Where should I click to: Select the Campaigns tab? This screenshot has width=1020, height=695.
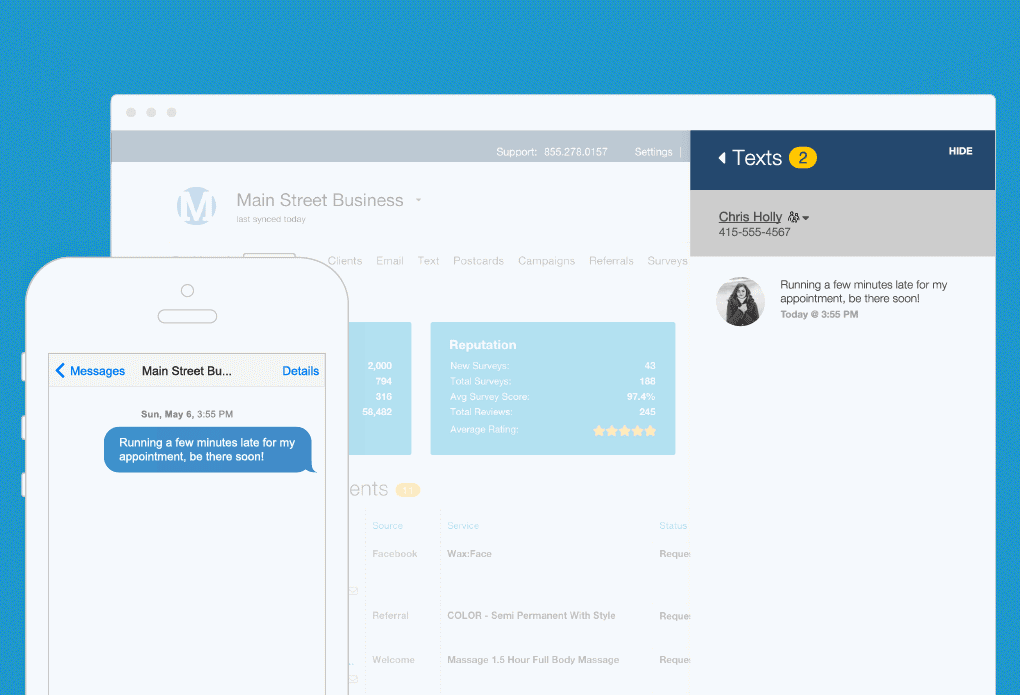pos(546,260)
